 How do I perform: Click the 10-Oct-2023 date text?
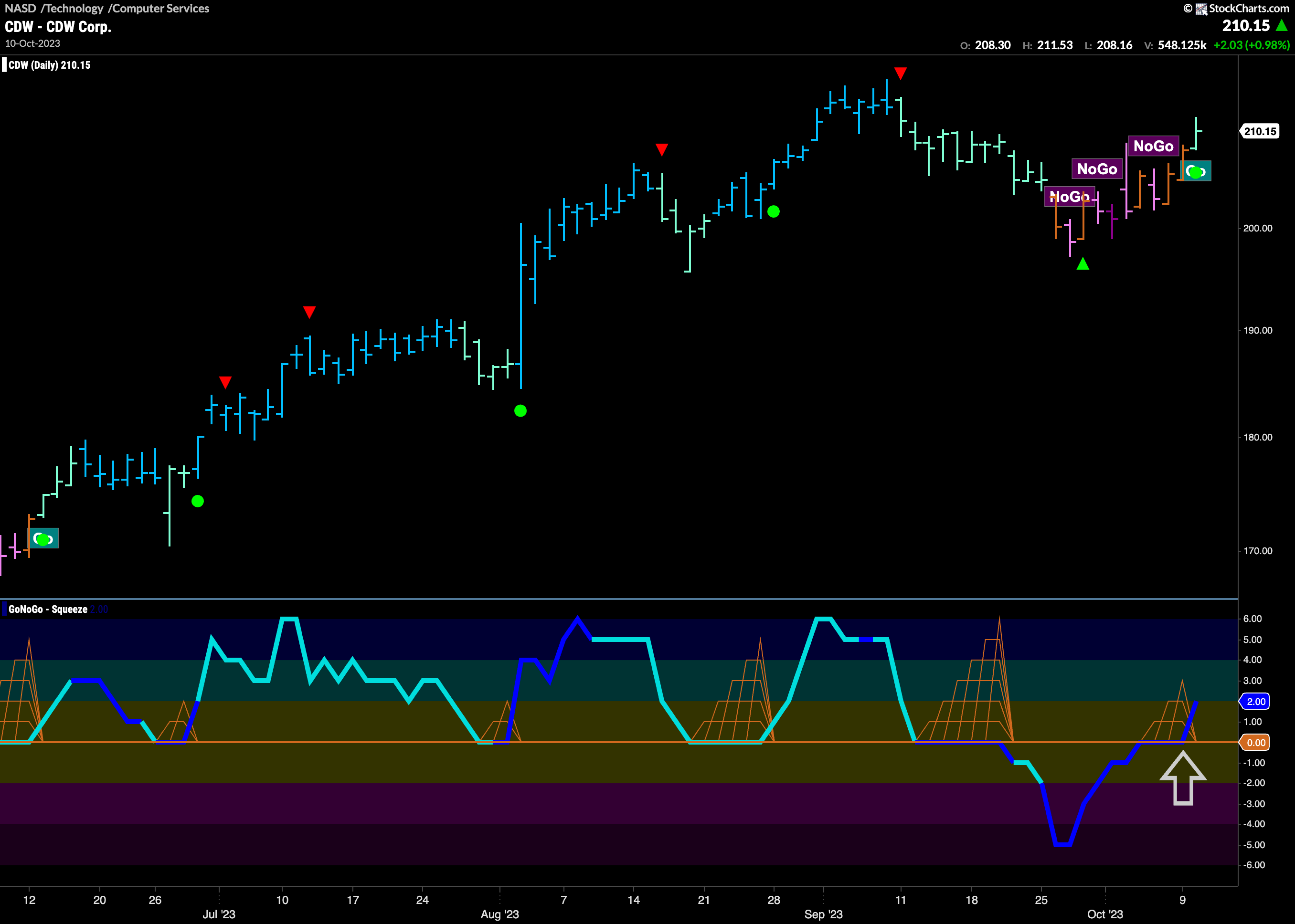[32, 43]
